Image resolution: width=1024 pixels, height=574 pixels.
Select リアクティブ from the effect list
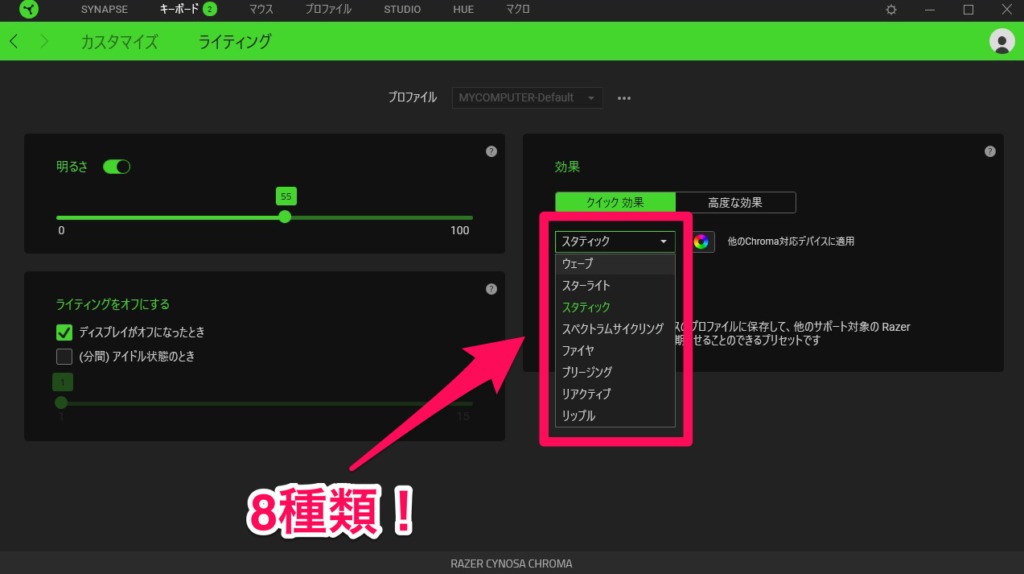pyautogui.click(x=615, y=394)
